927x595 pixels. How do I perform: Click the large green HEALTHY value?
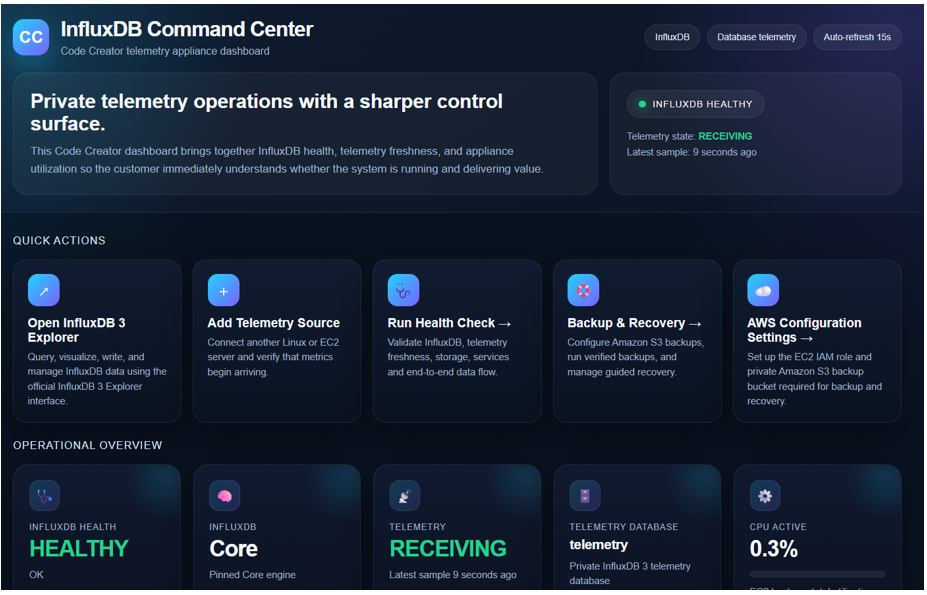[x=79, y=549]
